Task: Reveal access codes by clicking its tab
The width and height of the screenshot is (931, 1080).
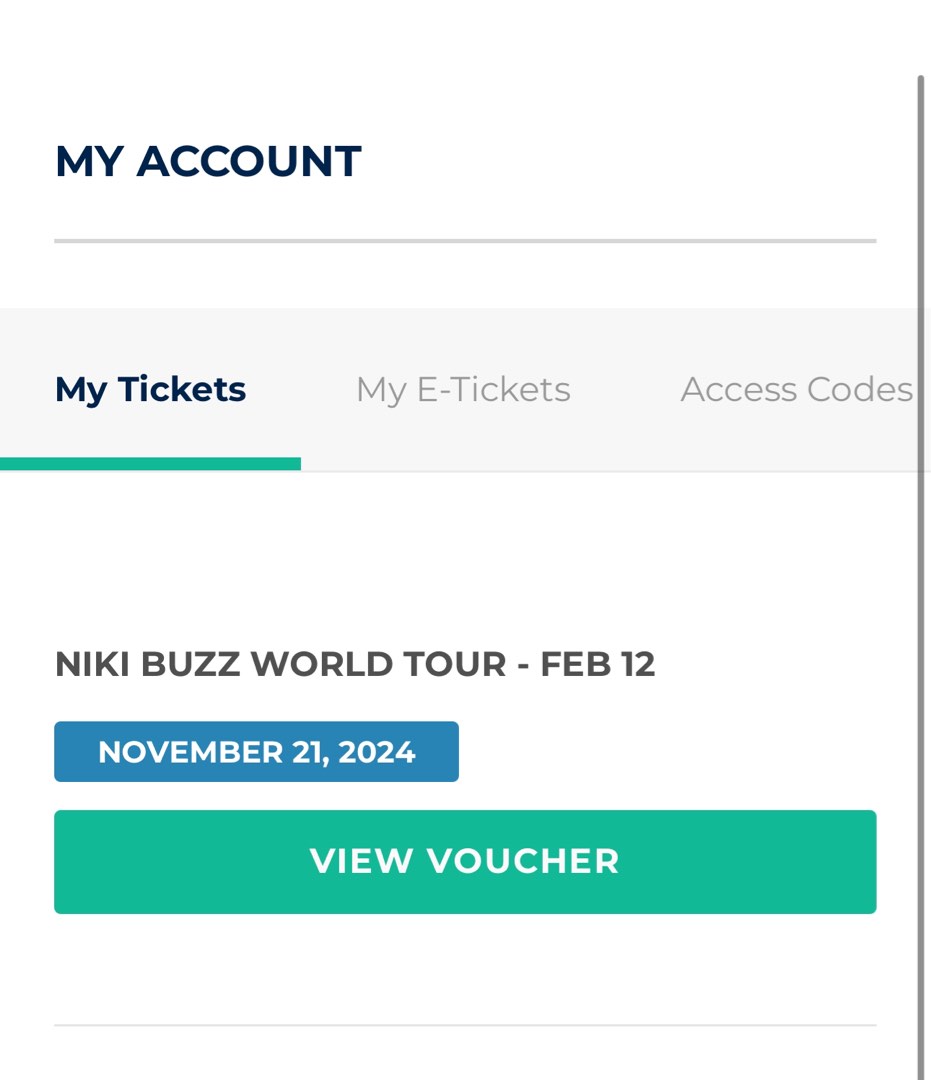Action: coord(795,389)
